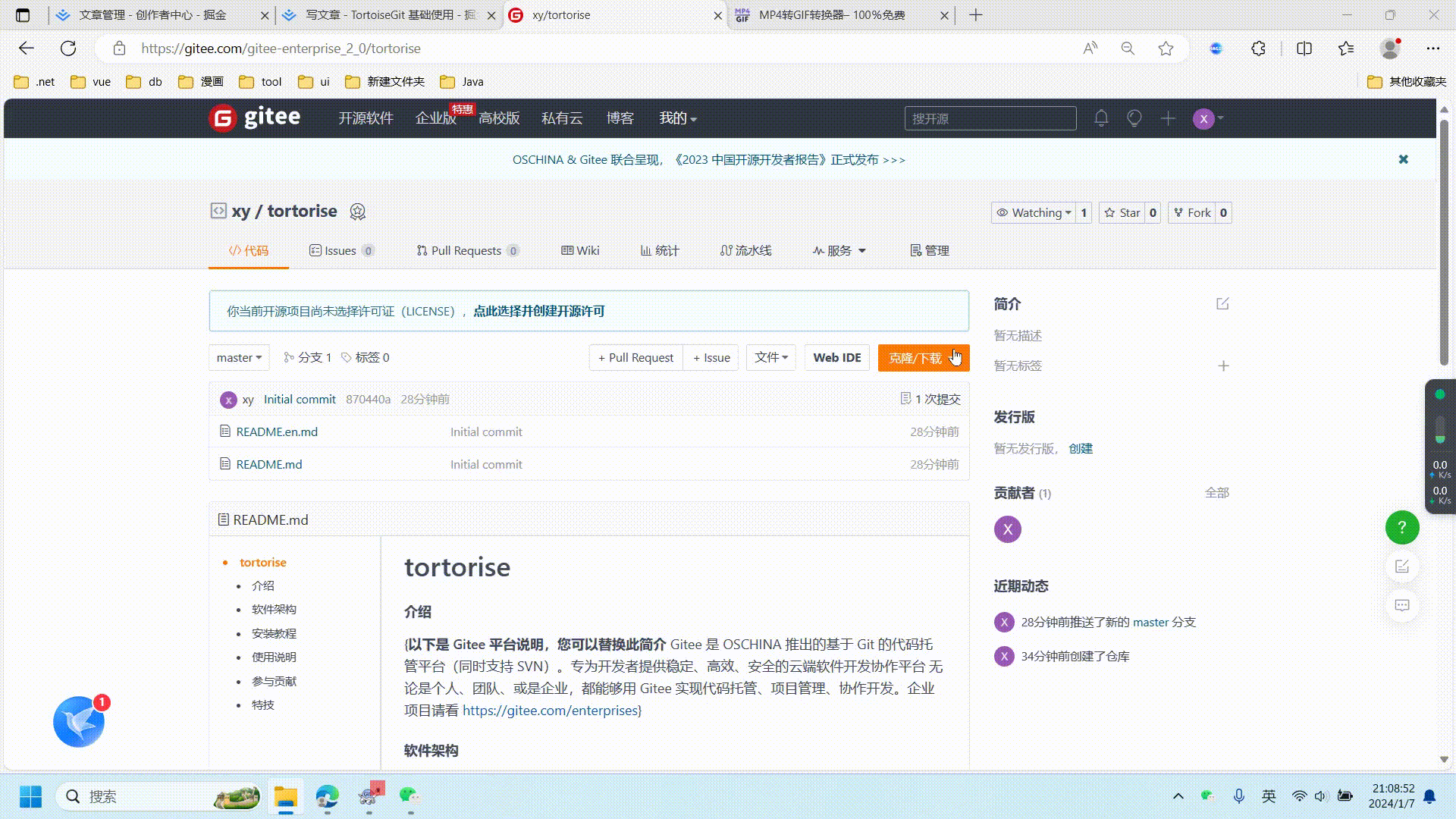Click the + Pull Request button
This screenshot has width=1456, height=819.
click(635, 358)
